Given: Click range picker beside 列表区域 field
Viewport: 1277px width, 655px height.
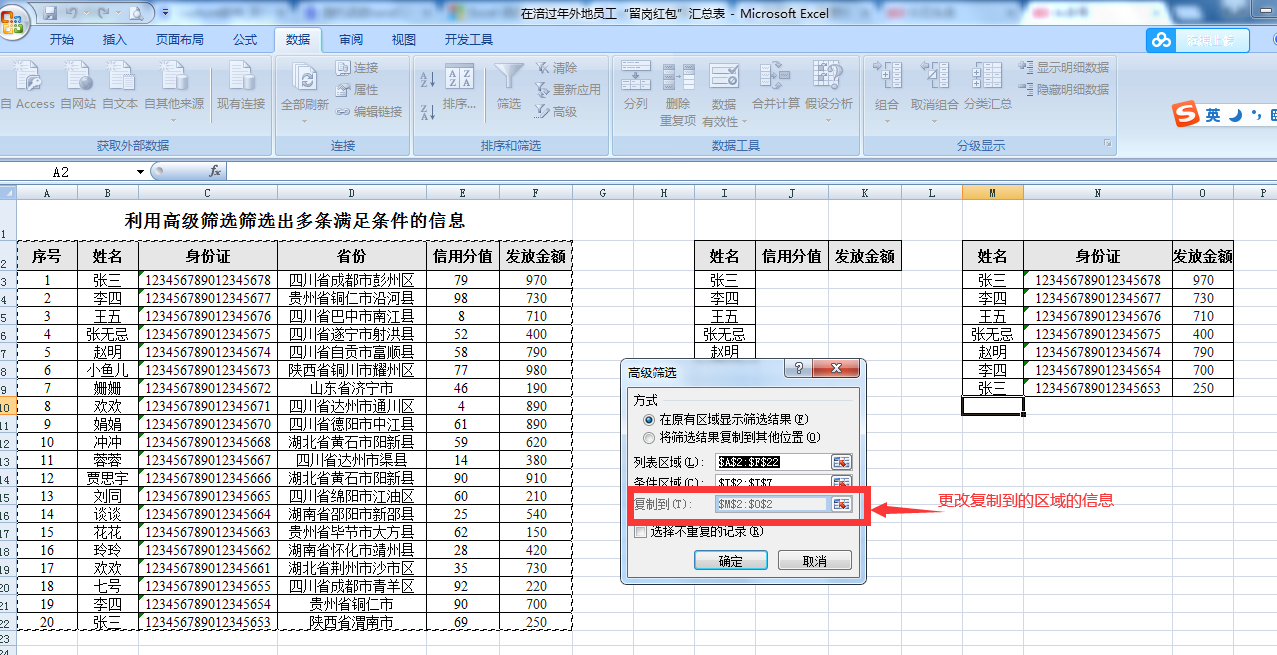Looking at the screenshot, I should [x=841, y=462].
